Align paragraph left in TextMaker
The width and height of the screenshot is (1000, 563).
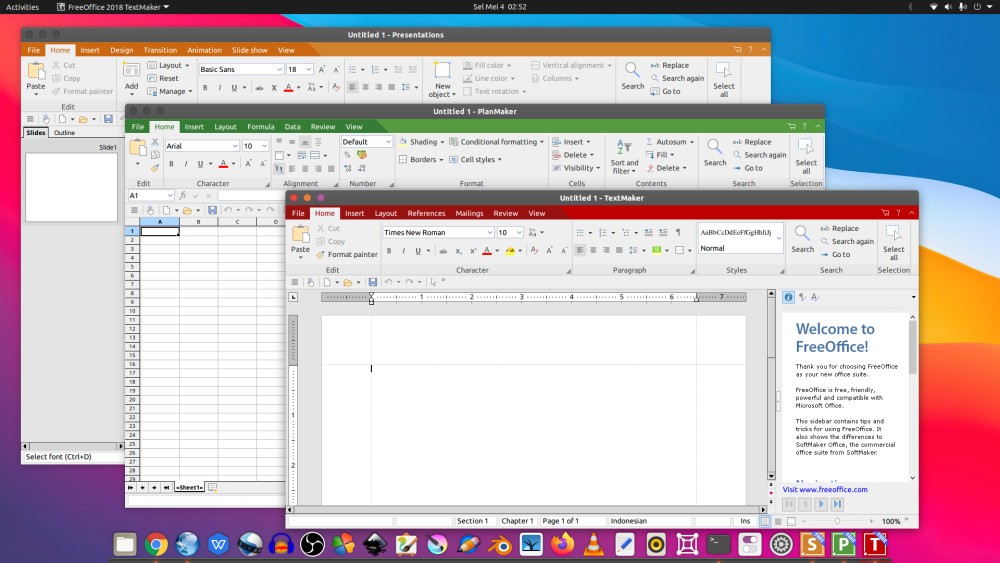tap(580, 250)
